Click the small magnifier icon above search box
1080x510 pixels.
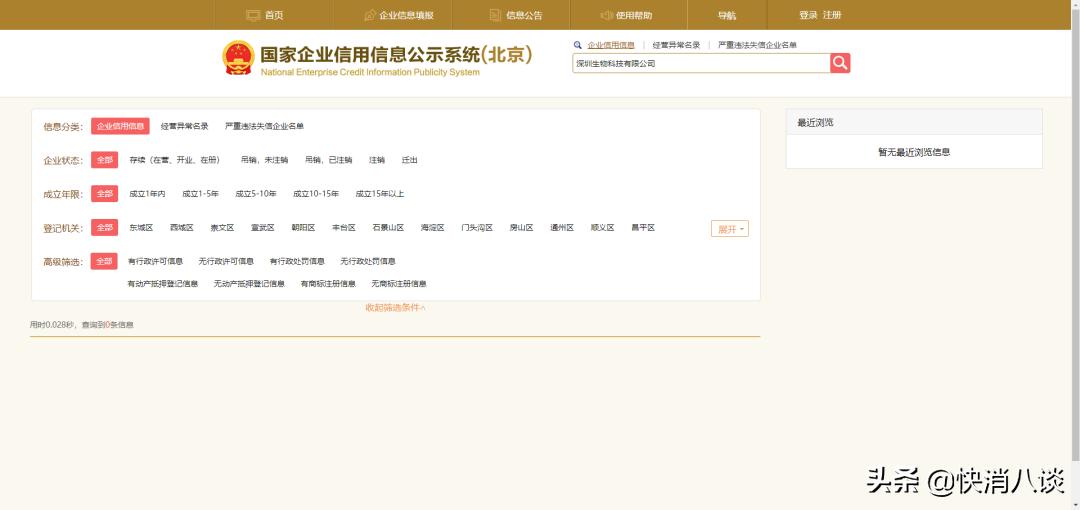578,45
